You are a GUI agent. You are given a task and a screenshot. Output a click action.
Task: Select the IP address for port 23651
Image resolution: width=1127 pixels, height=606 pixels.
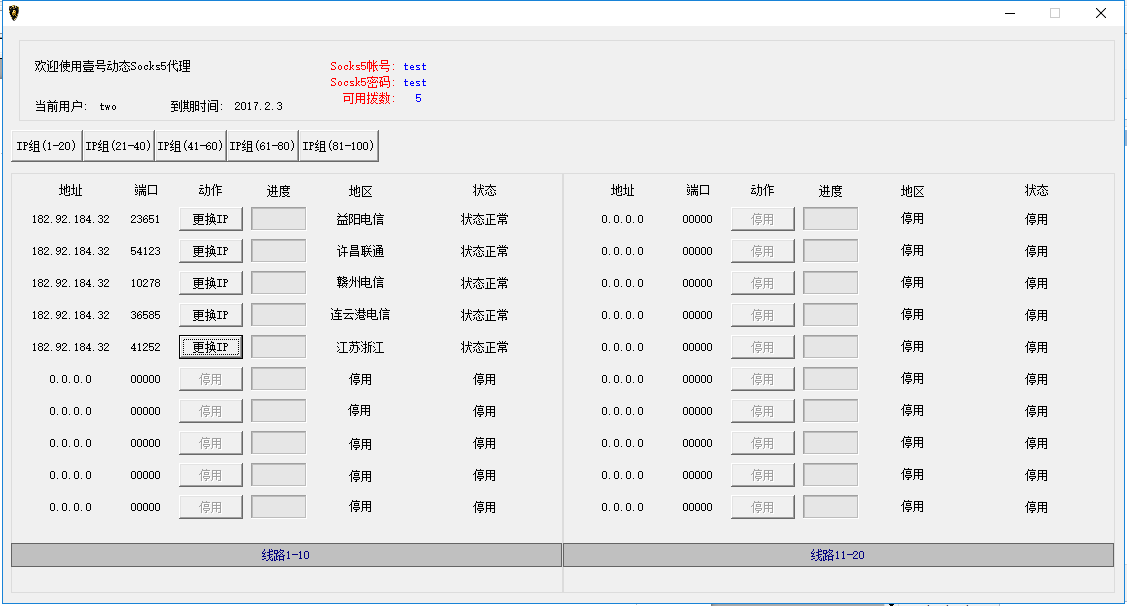[x=70, y=219]
